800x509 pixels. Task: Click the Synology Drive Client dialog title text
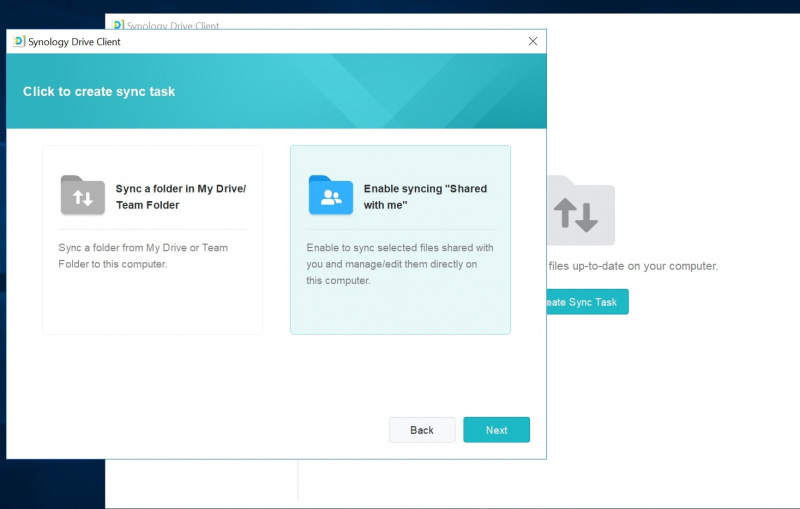(x=74, y=42)
